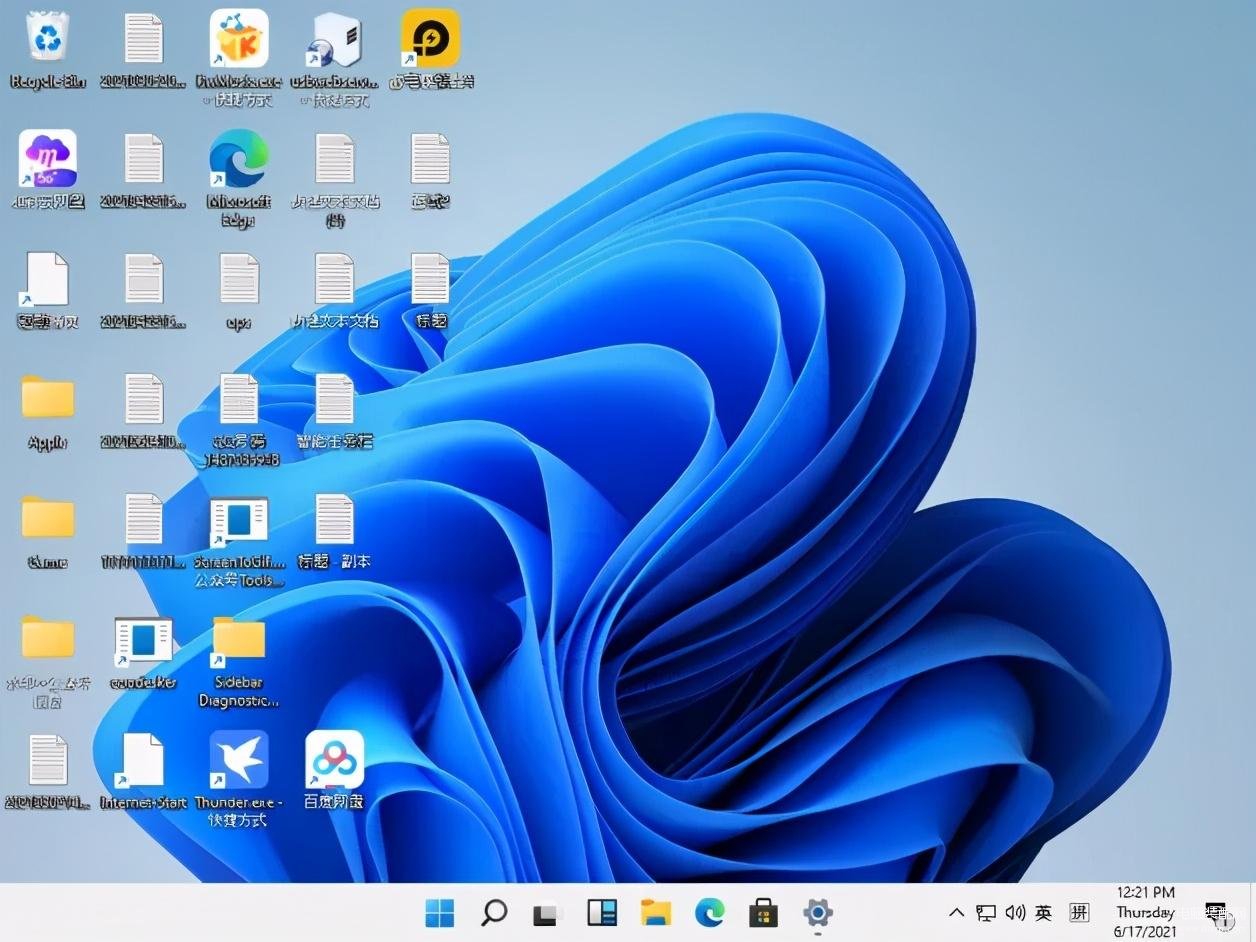Expand the hidden tray icons chevron
1256x942 pixels.
pos(956,912)
